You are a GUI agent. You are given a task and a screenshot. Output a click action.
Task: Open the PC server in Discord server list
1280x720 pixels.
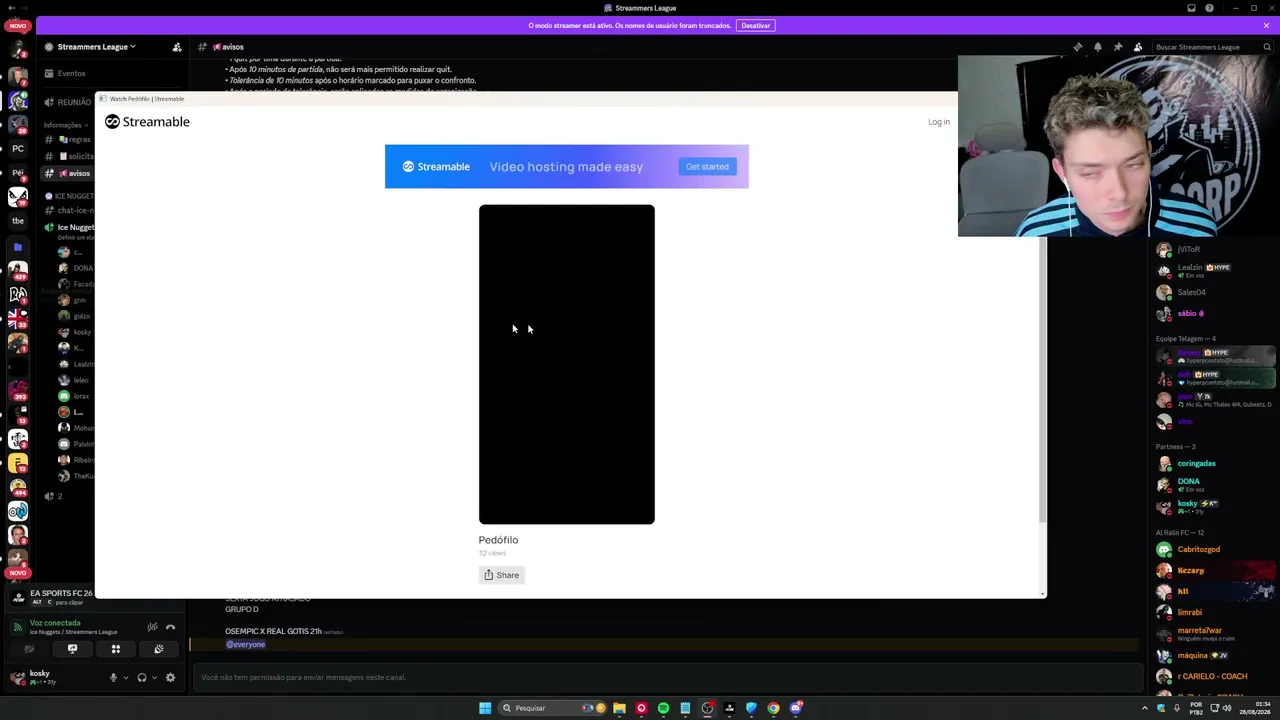pyautogui.click(x=18, y=149)
